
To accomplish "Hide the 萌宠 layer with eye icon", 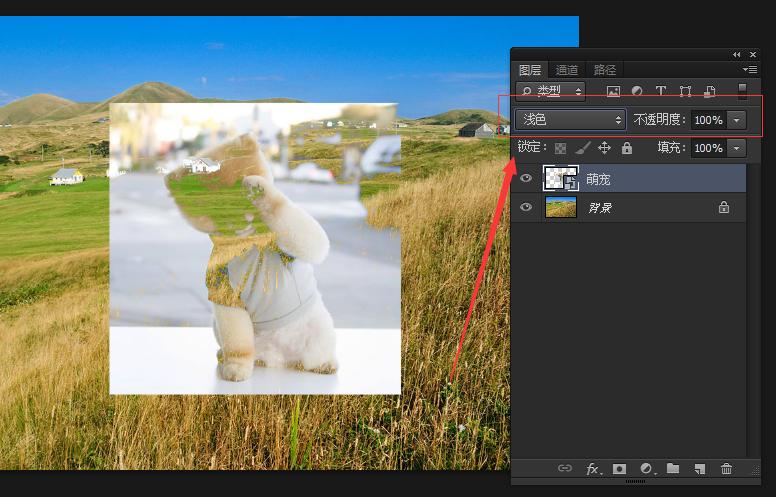I will (526, 179).
